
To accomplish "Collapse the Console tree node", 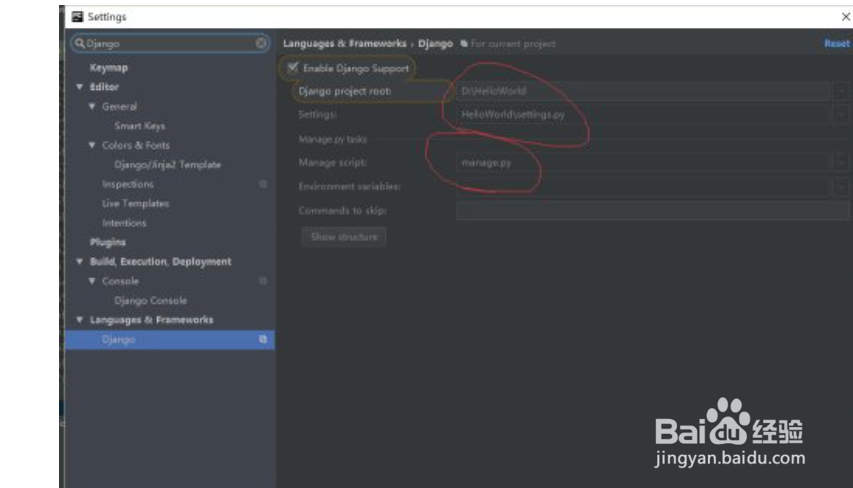I will click(x=92, y=281).
